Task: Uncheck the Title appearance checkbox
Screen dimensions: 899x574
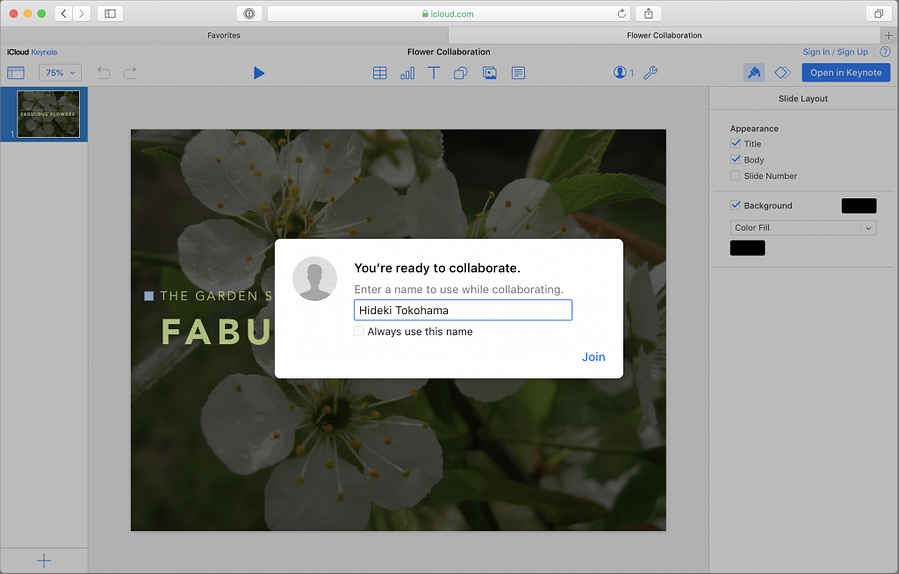Action: [x=736, y=144]
